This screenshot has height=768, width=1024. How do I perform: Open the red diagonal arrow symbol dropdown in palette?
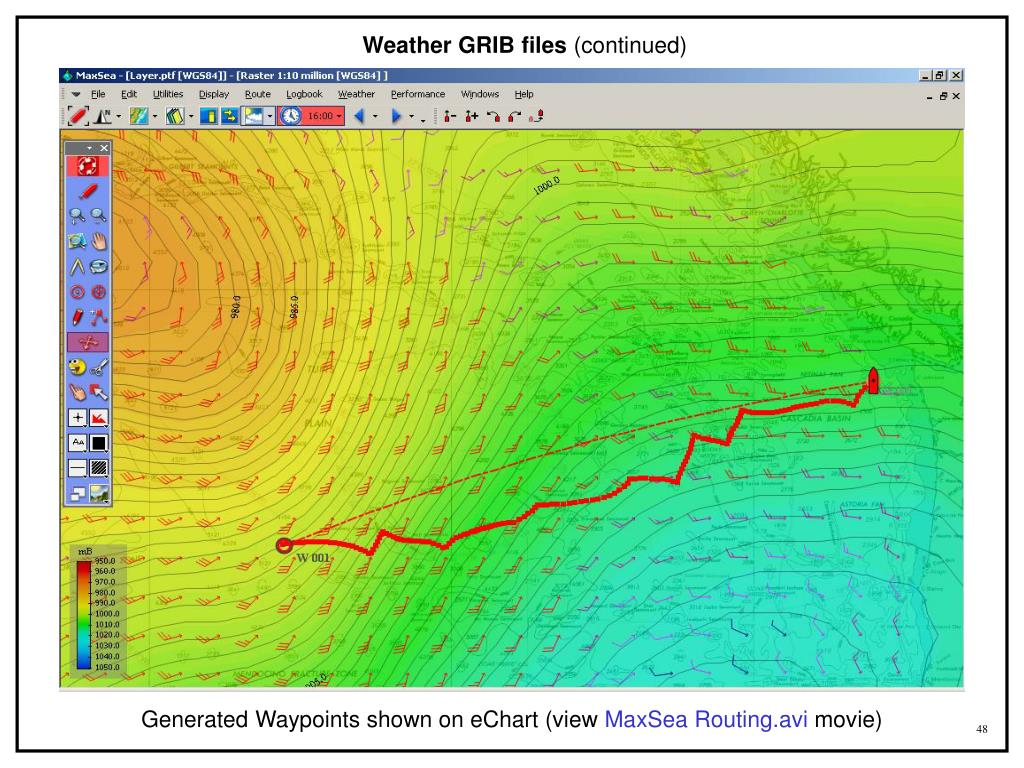(99, 418)
